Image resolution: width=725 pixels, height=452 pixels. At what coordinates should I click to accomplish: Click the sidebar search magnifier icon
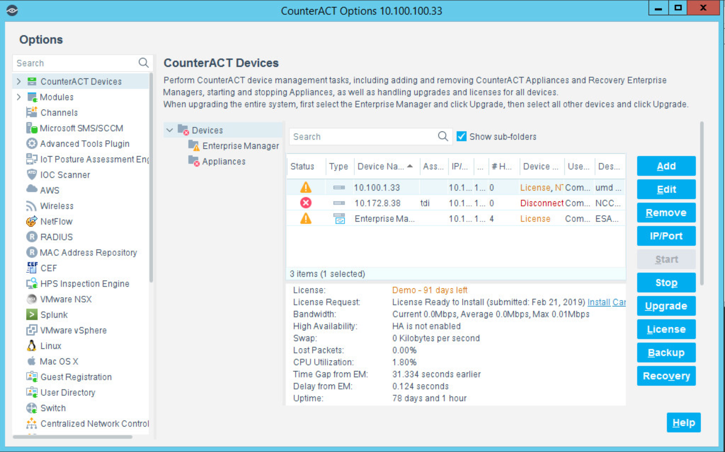(143, 62)
